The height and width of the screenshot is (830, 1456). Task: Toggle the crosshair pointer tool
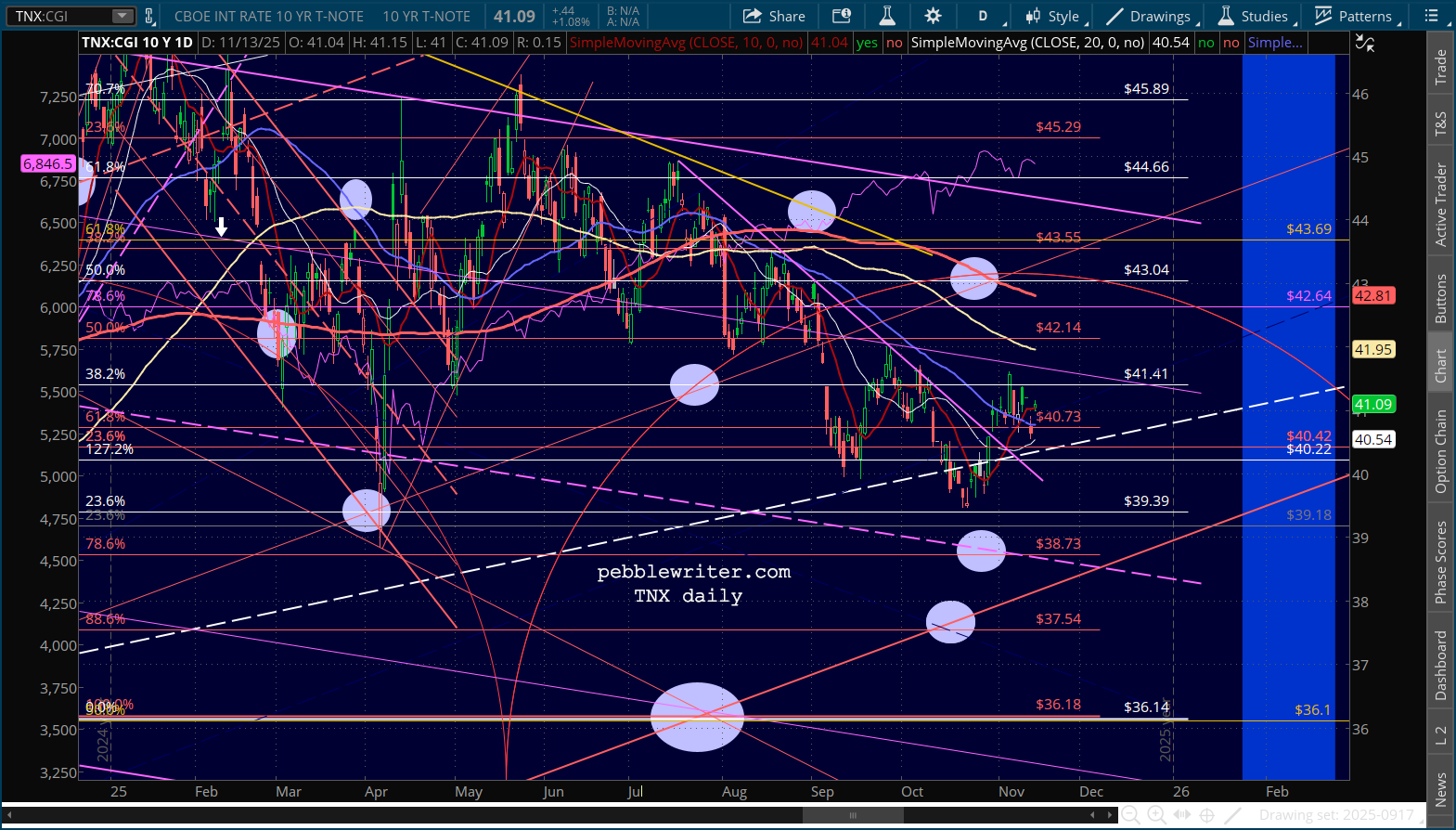coord(1206,815)
